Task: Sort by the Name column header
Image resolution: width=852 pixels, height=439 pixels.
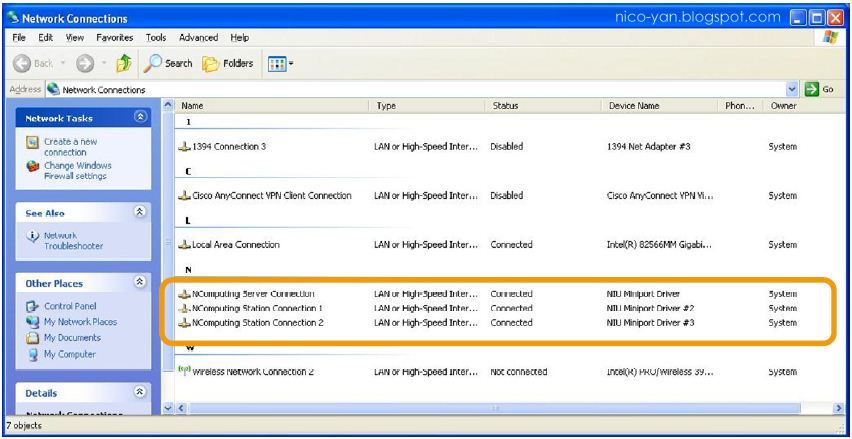Action: click(x=273, y=106)
